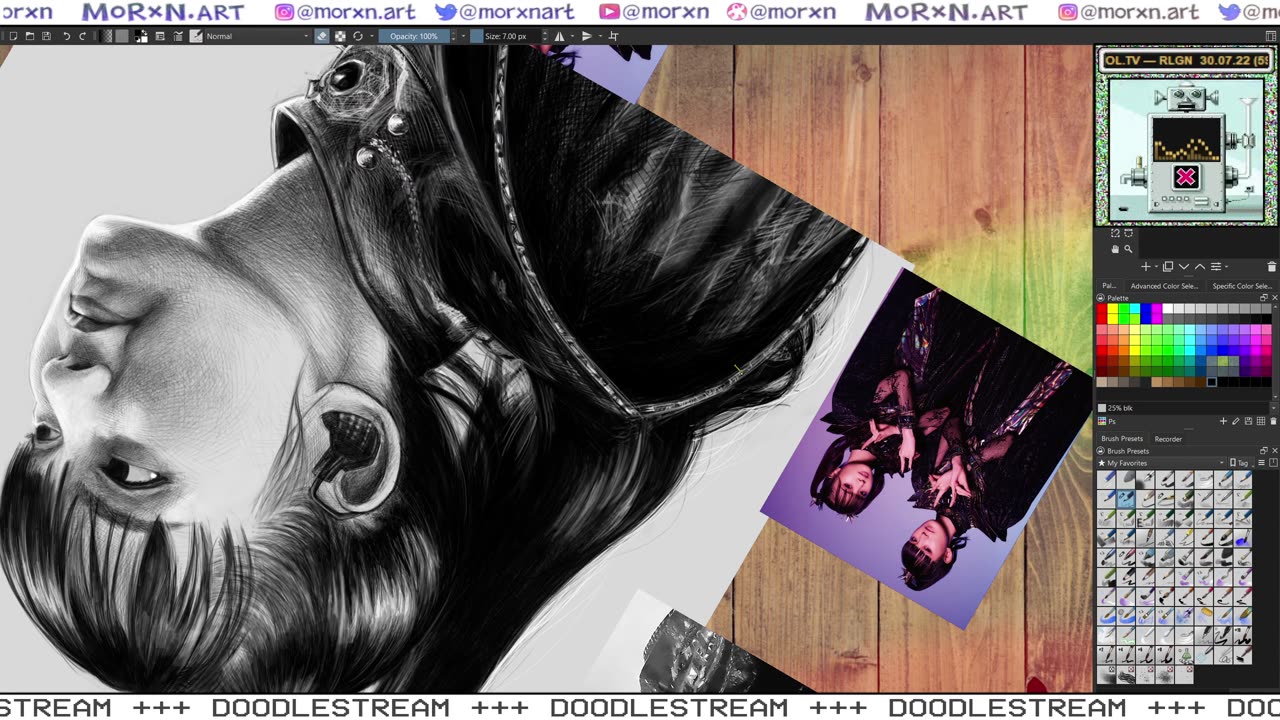Float the Palette docker
Screen dimensions: 1280x720
coord(1263,298)
